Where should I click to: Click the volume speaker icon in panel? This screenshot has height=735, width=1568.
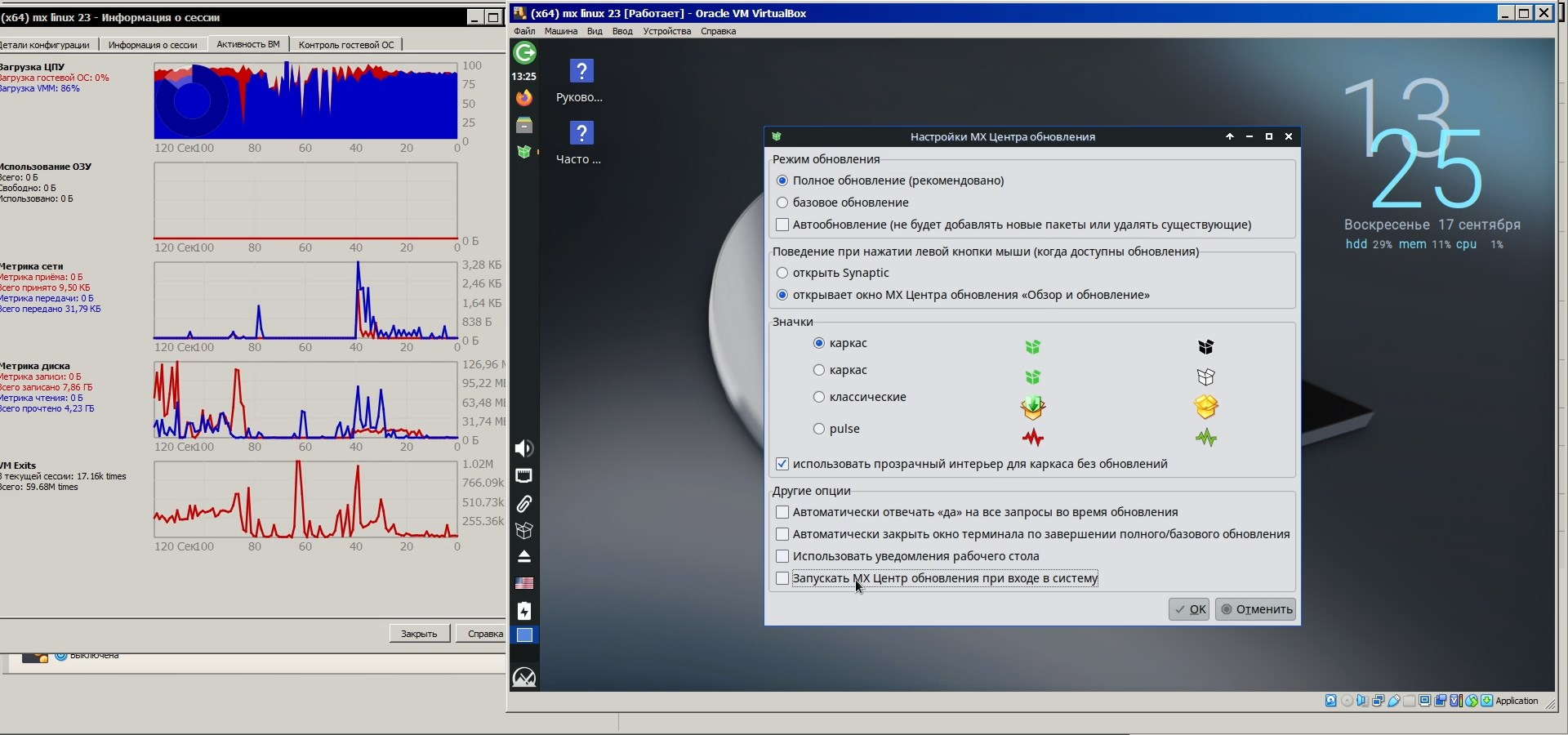click(x=523, y=448)
